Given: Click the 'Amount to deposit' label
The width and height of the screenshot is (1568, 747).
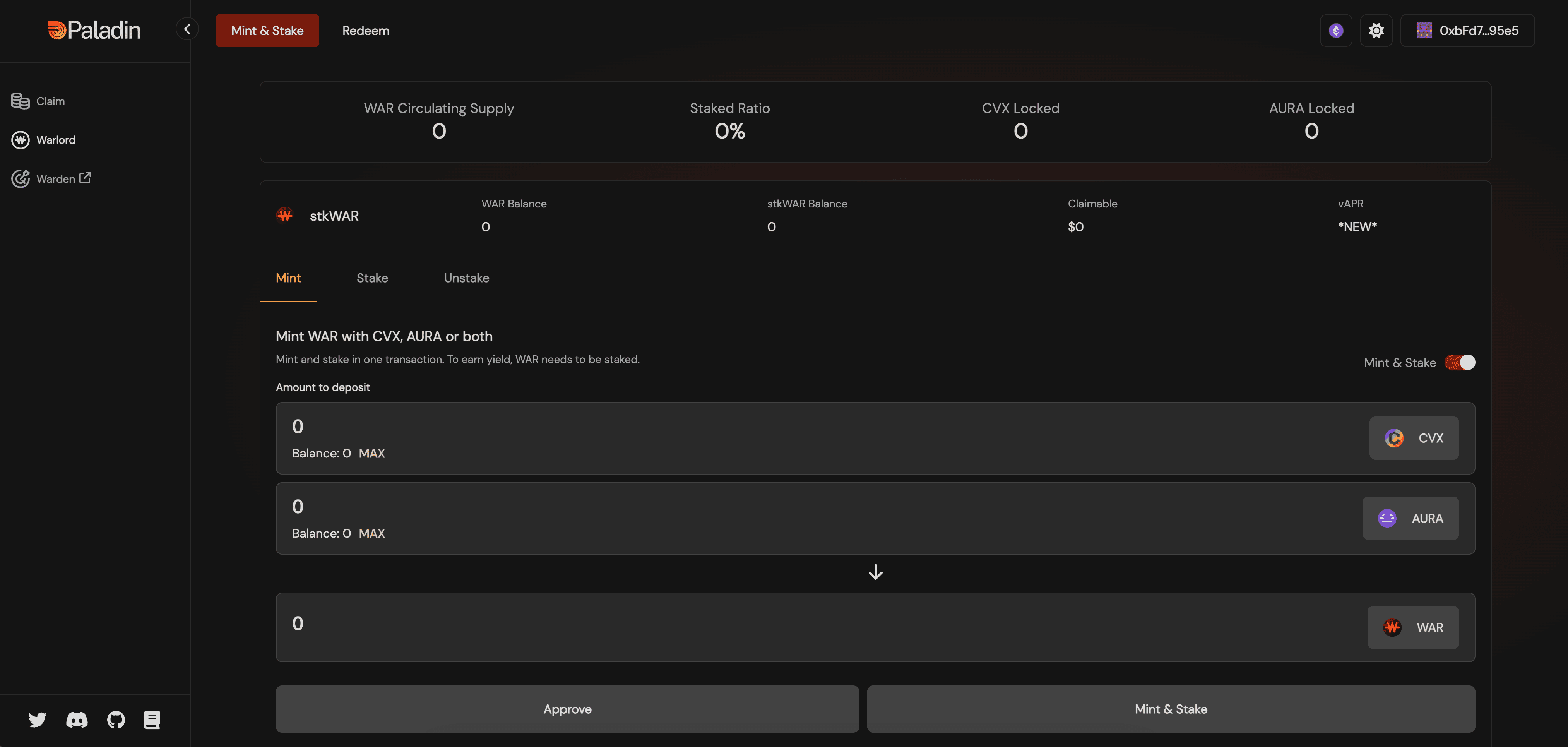Looking at the screenshot, I should tap(323, 387).
